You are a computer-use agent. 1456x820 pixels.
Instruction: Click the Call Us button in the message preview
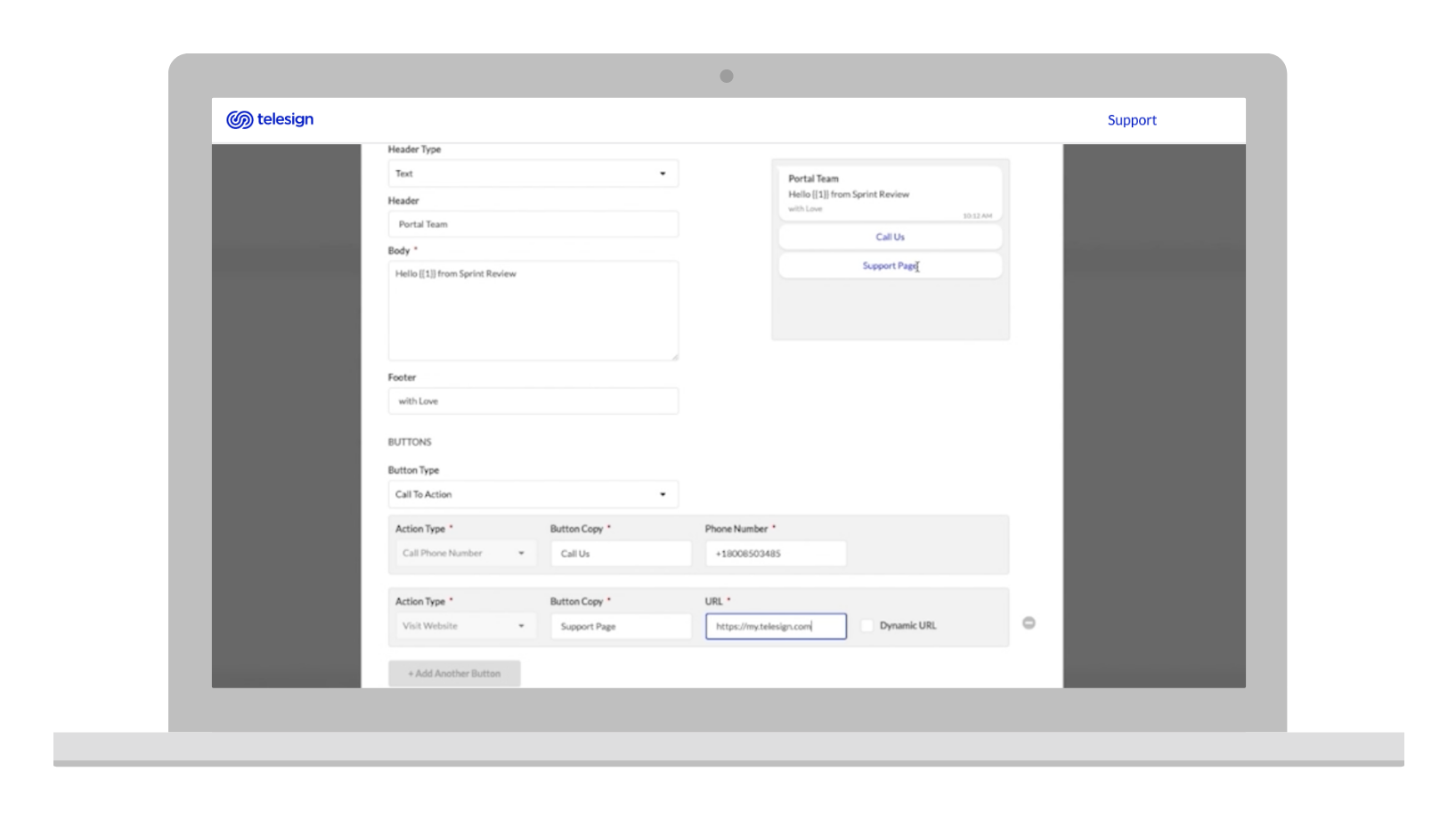point(890,236)
